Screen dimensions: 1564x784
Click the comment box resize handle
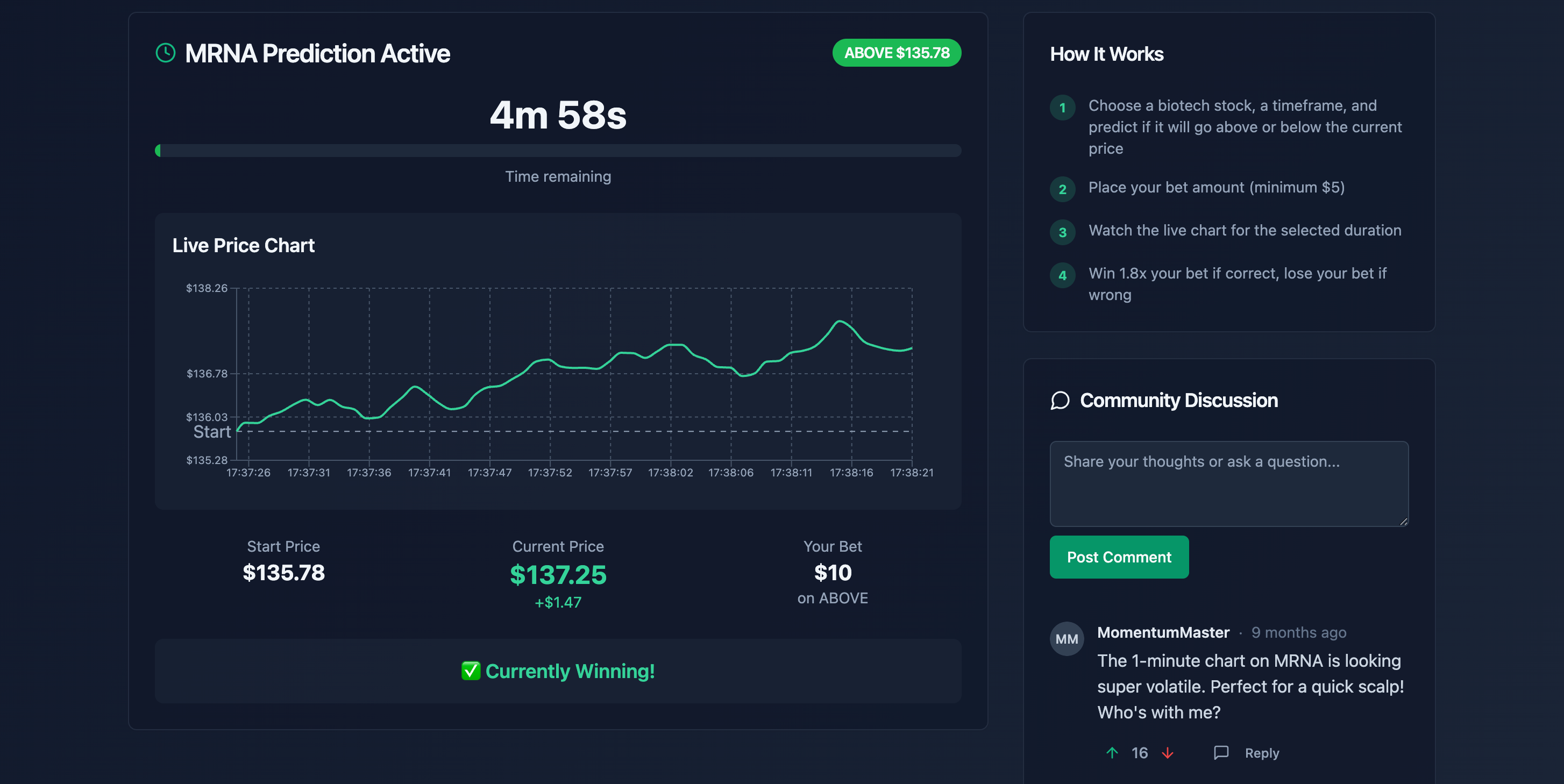1404,521
